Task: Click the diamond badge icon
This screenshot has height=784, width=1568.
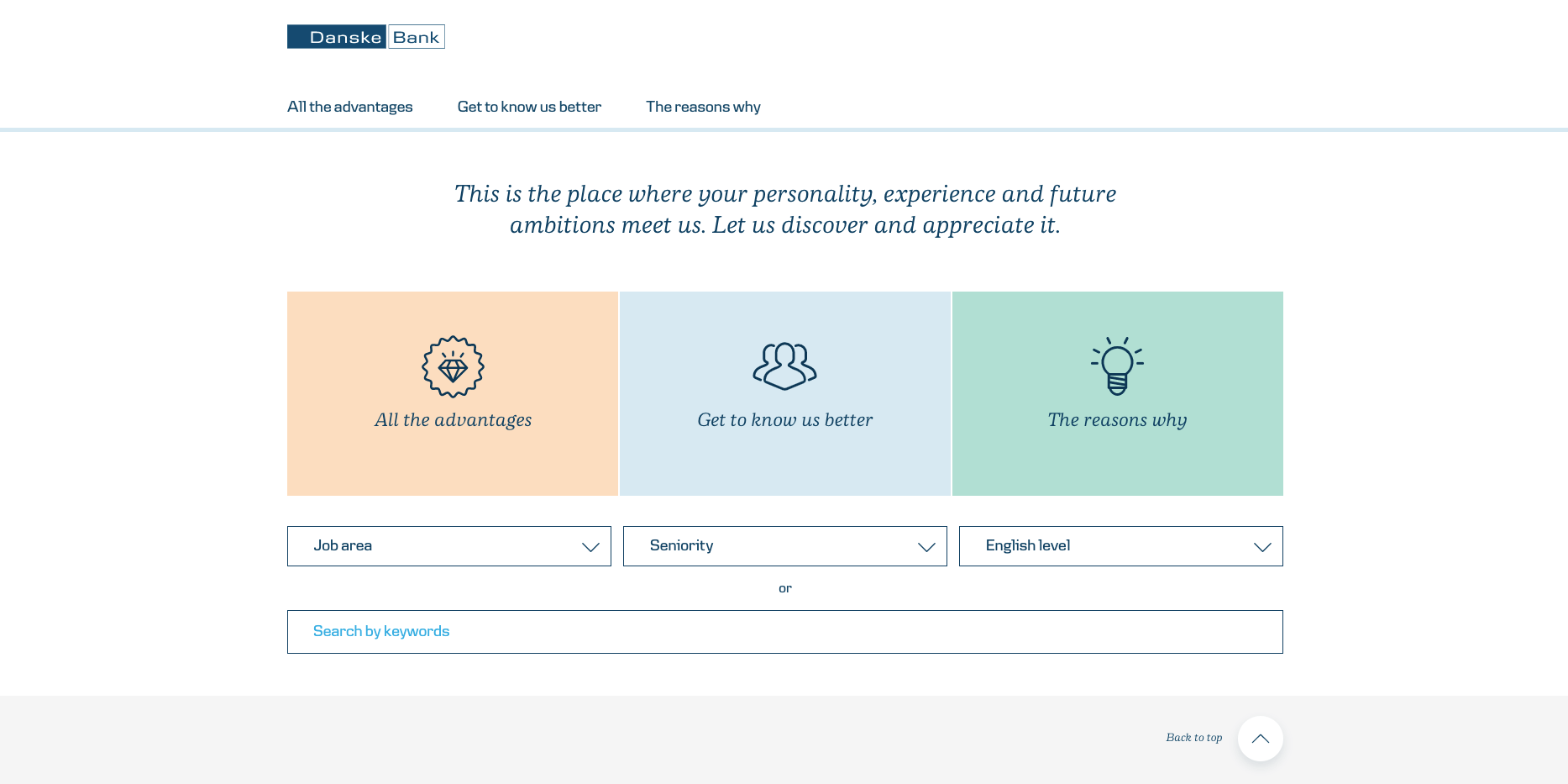Action: point(453,366)
